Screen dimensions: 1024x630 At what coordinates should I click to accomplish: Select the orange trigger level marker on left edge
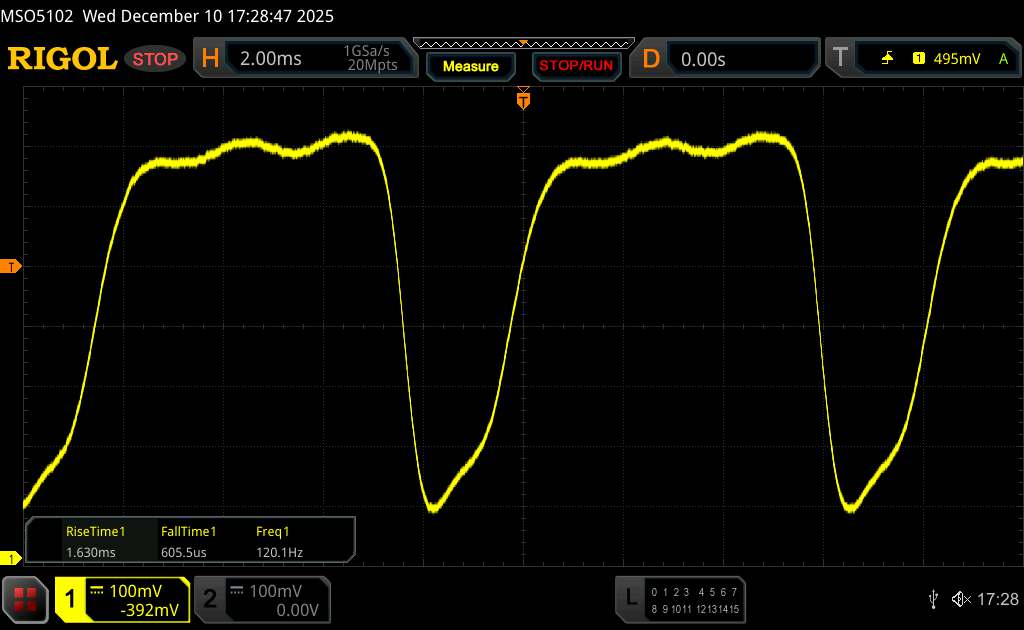[12, 266]
